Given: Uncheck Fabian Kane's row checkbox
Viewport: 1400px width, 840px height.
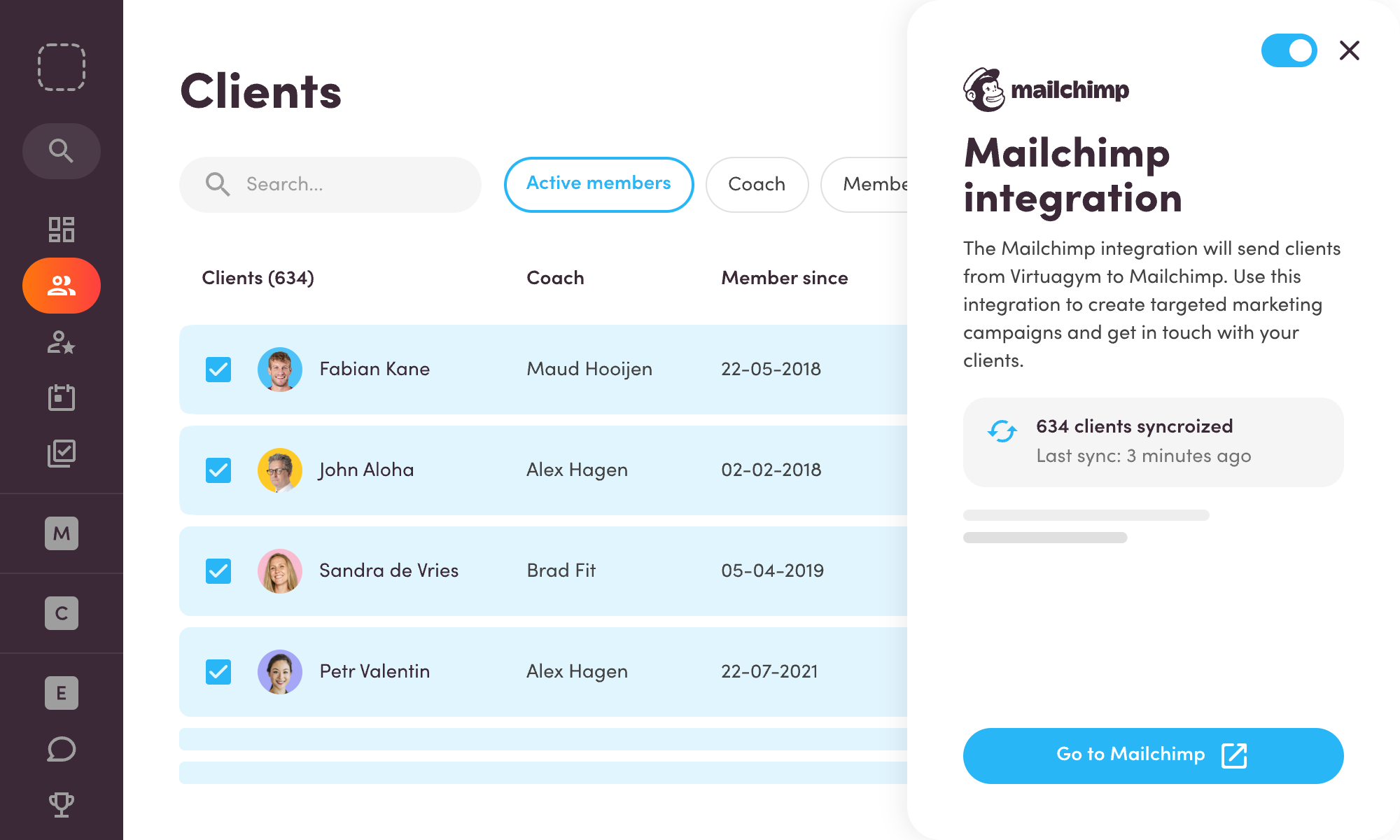Looking at the screenshot, I should tap(218, 369).
